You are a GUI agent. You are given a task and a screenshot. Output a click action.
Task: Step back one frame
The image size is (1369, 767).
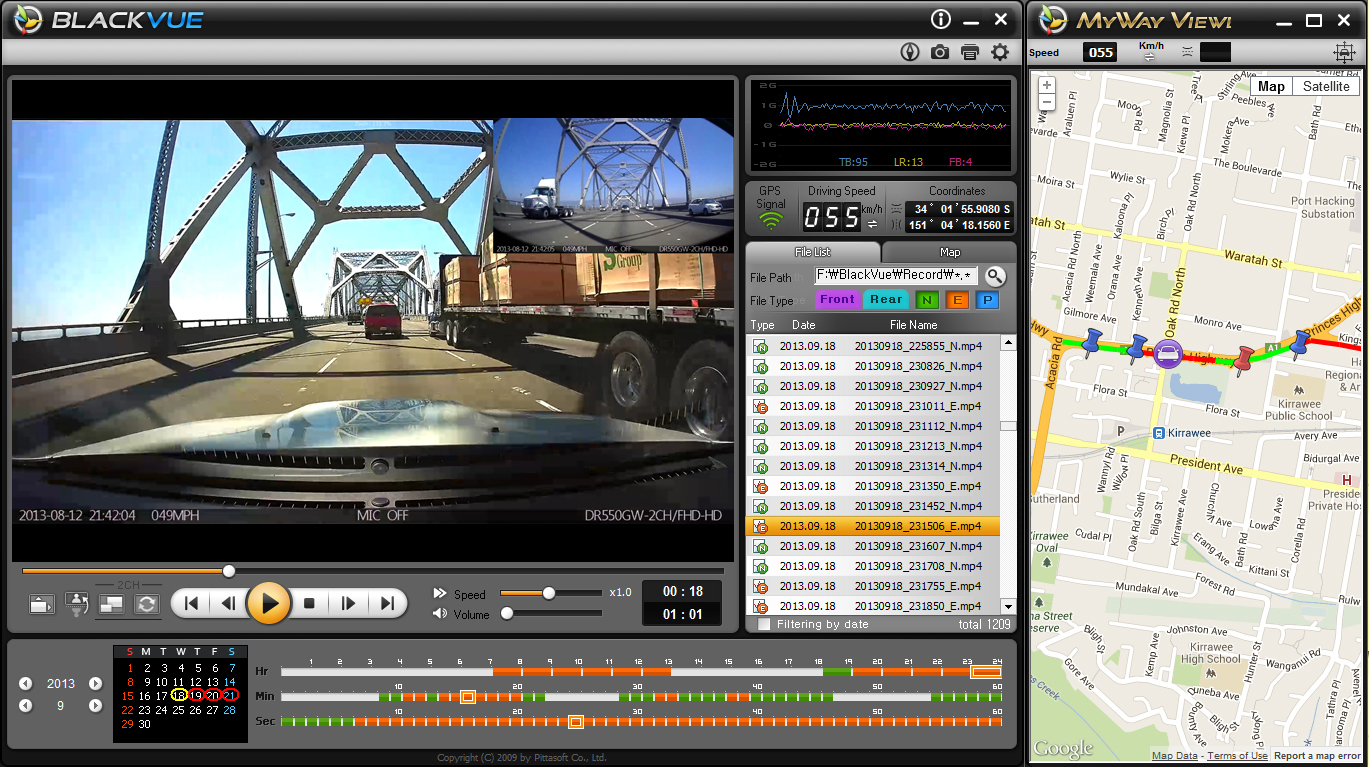coord(228,603)
